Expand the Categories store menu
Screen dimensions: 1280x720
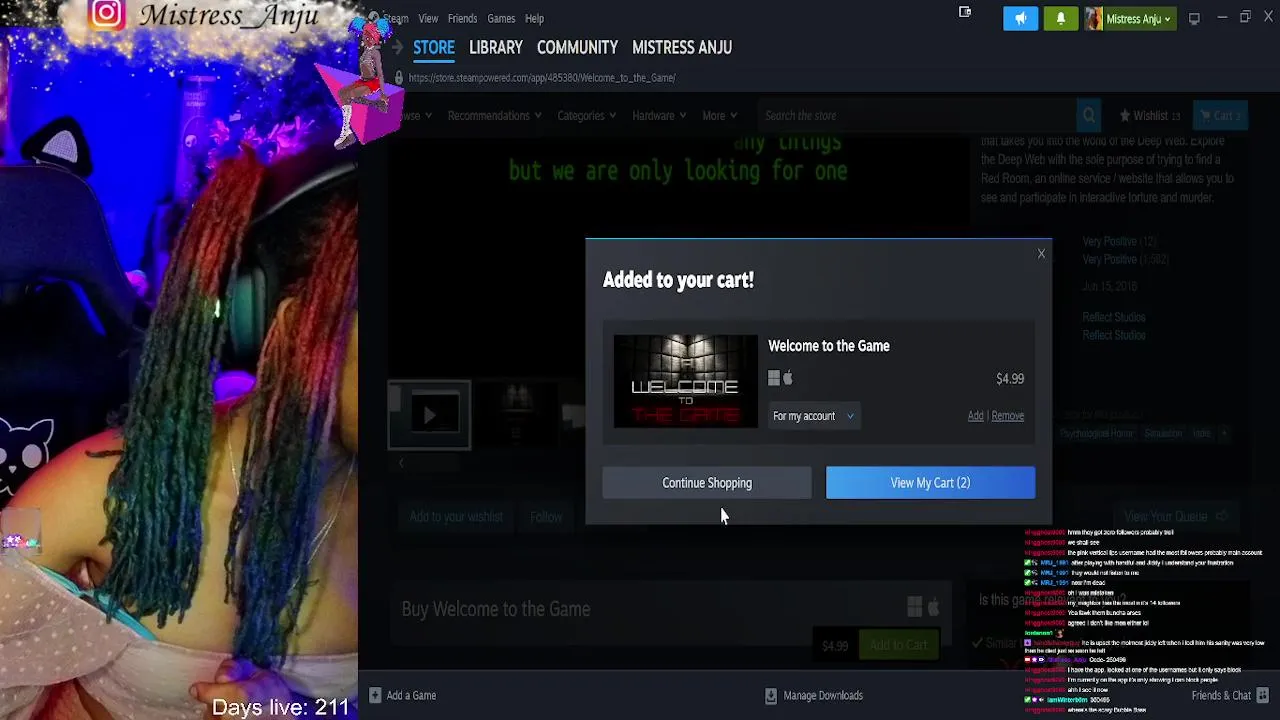pyautogui.click(x=587, y=116)
